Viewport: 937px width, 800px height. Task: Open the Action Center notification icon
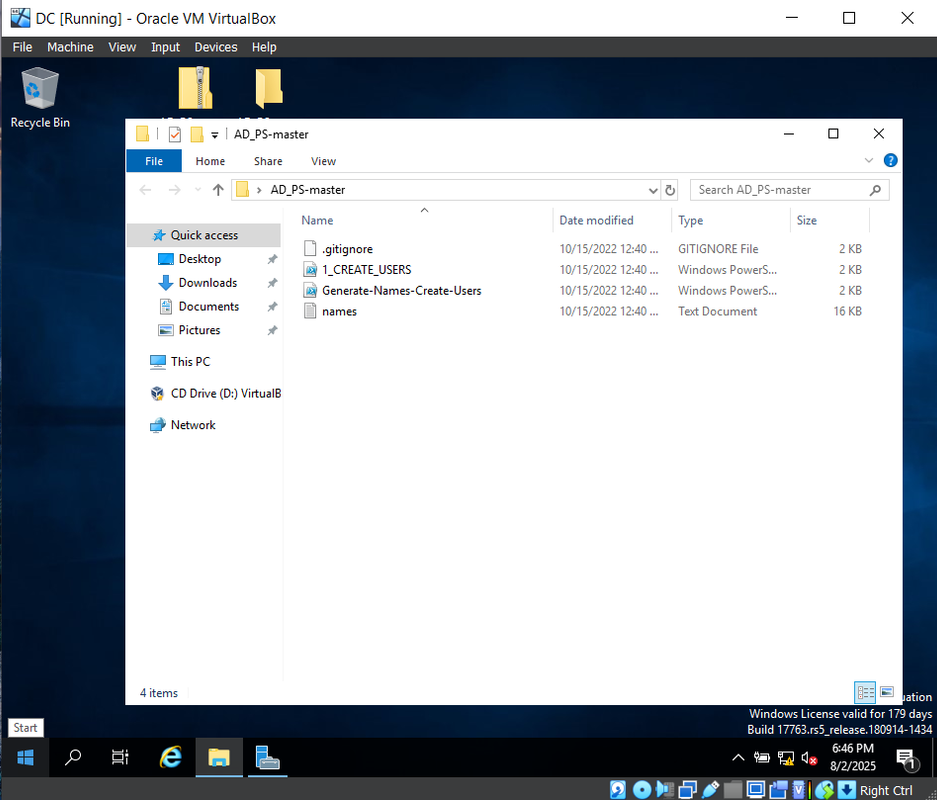click(907, 759)
